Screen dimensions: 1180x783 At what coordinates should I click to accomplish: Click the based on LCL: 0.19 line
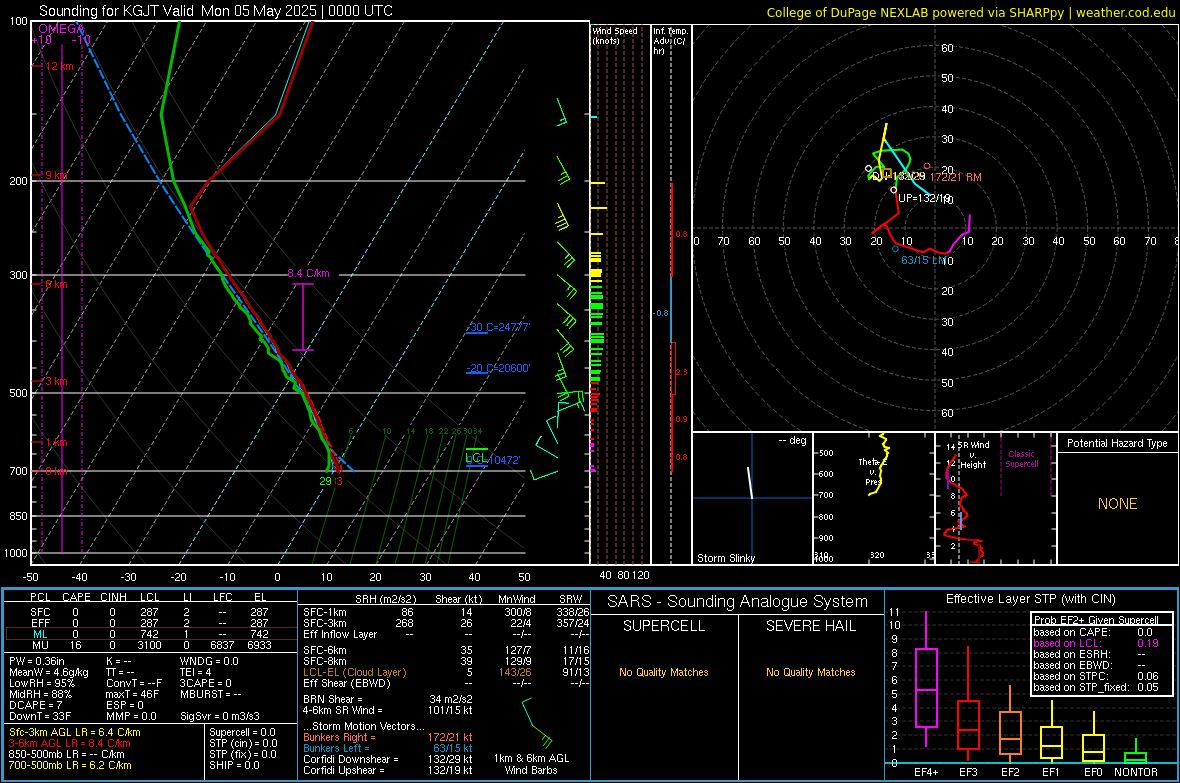click(x=1096, y=643)
